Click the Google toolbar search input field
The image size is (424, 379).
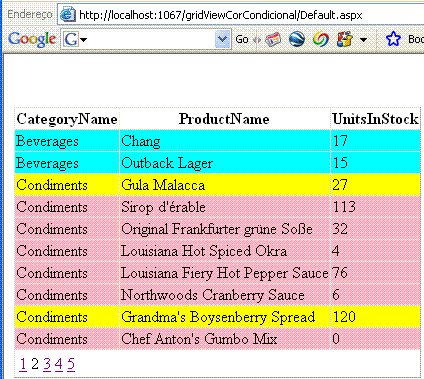click(147, 40)
